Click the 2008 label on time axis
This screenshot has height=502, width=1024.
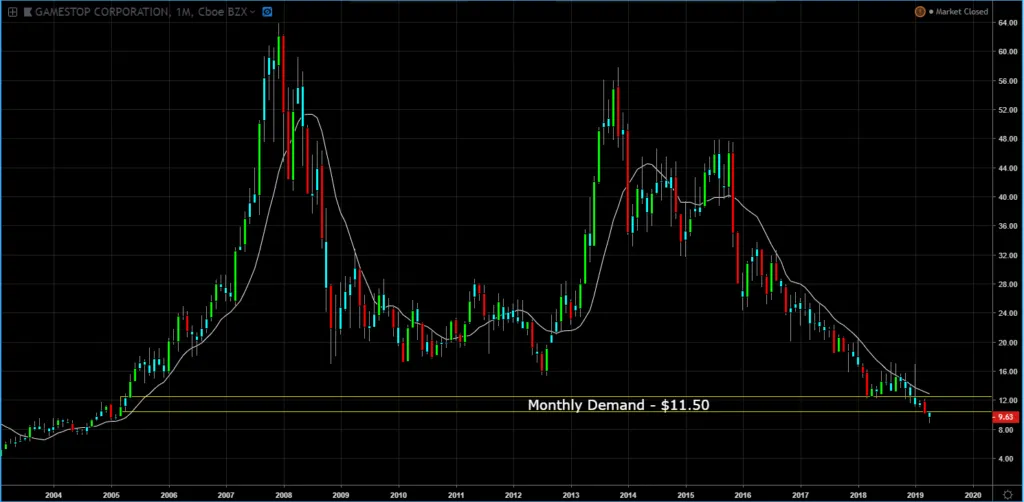[283, 494]
